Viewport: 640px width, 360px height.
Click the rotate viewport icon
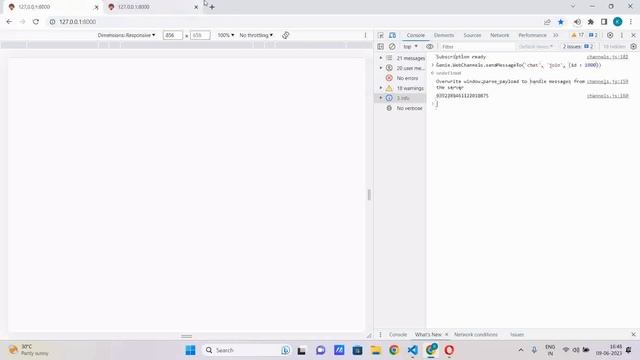[285, 35]
